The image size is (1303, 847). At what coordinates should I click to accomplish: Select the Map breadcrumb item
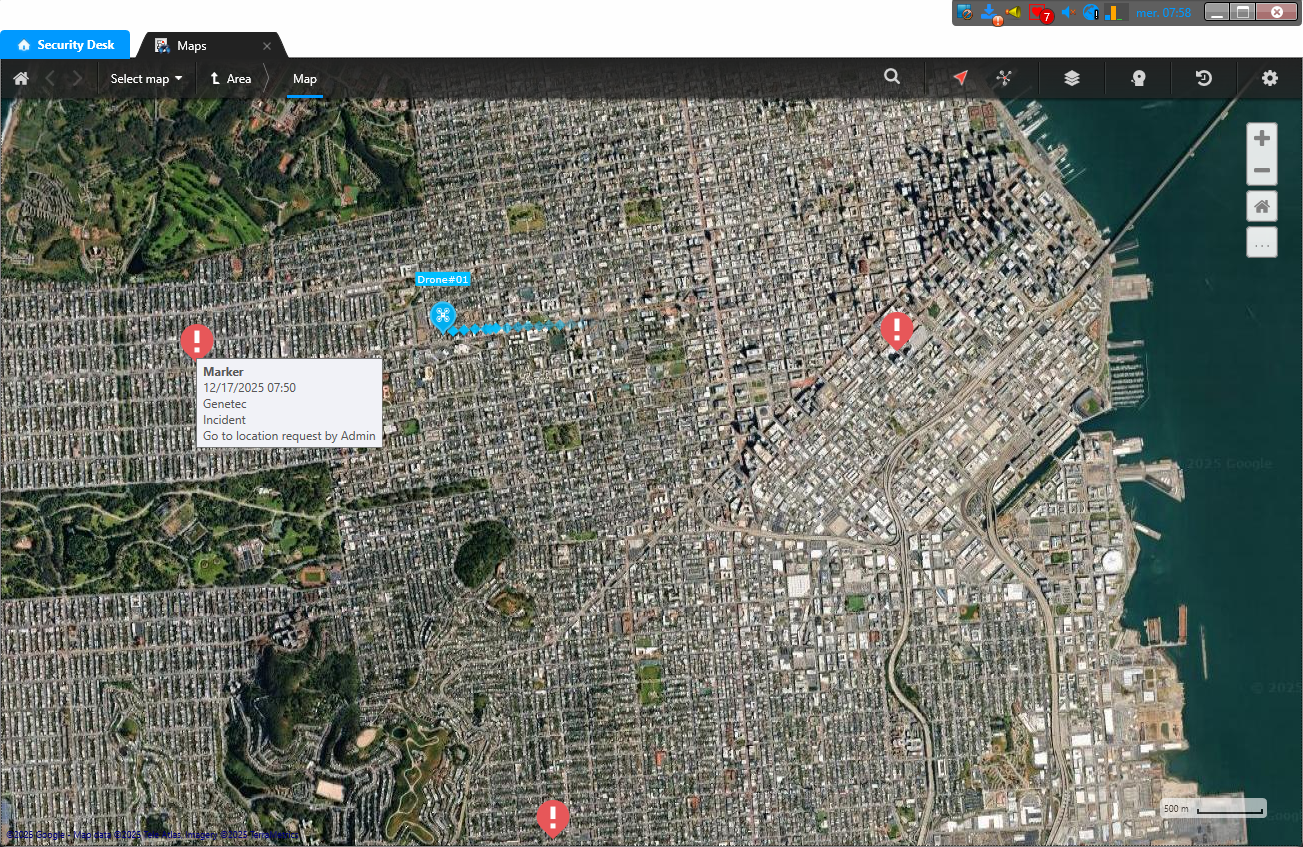(305, 79)
